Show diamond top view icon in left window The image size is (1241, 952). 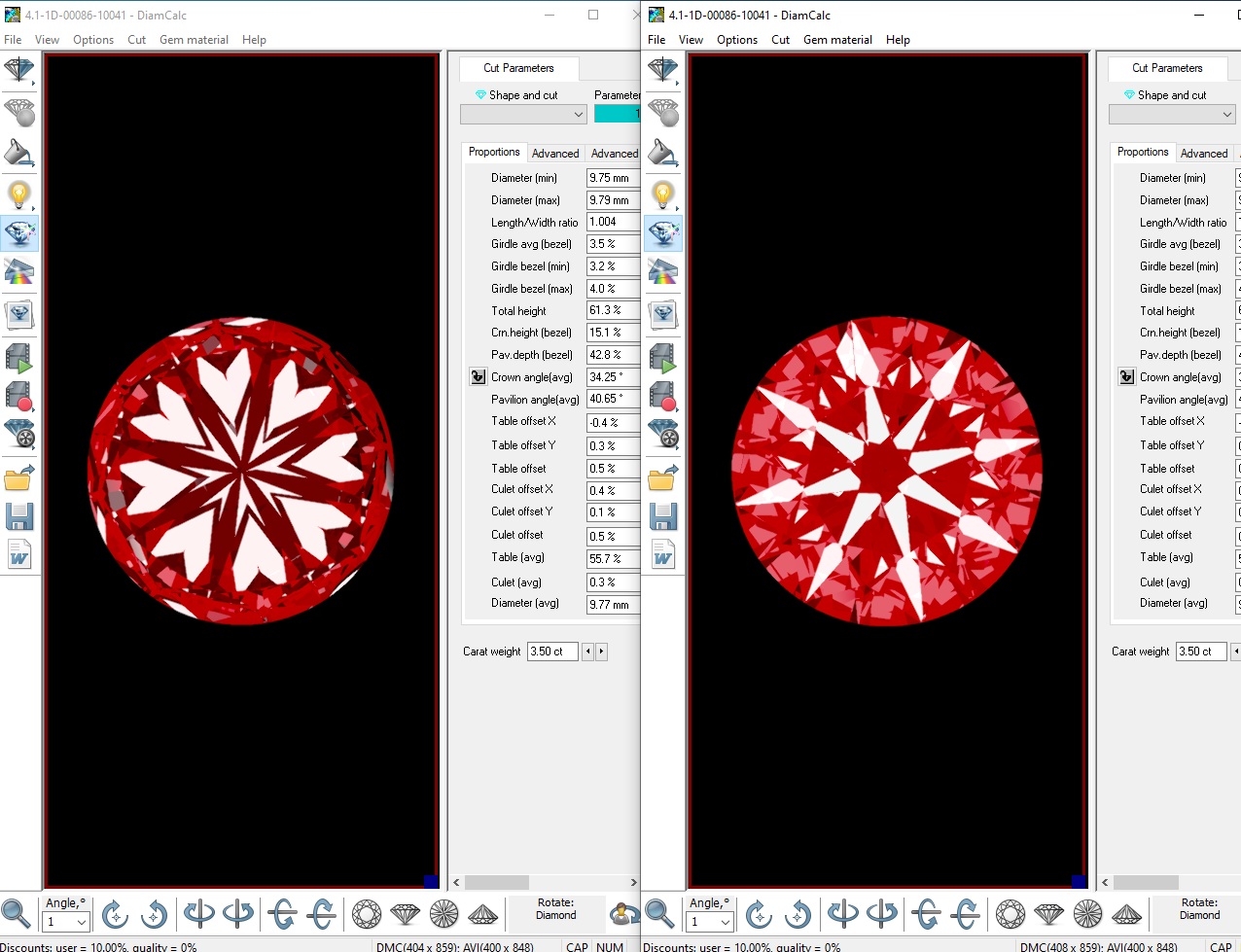click(x=367, y=913)
